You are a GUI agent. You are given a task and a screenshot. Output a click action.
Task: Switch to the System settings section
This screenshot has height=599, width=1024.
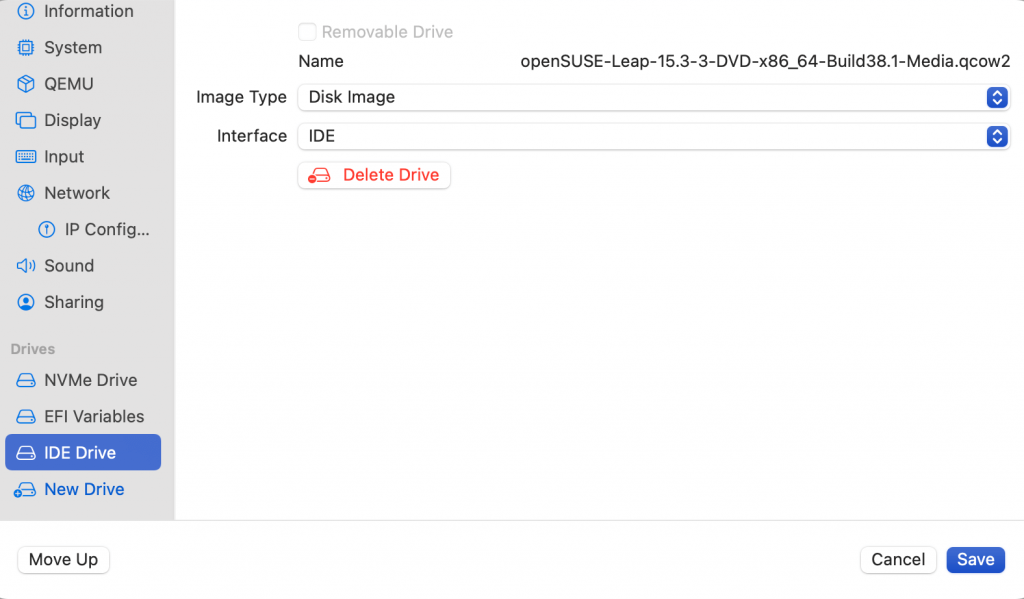click(83, 48)
